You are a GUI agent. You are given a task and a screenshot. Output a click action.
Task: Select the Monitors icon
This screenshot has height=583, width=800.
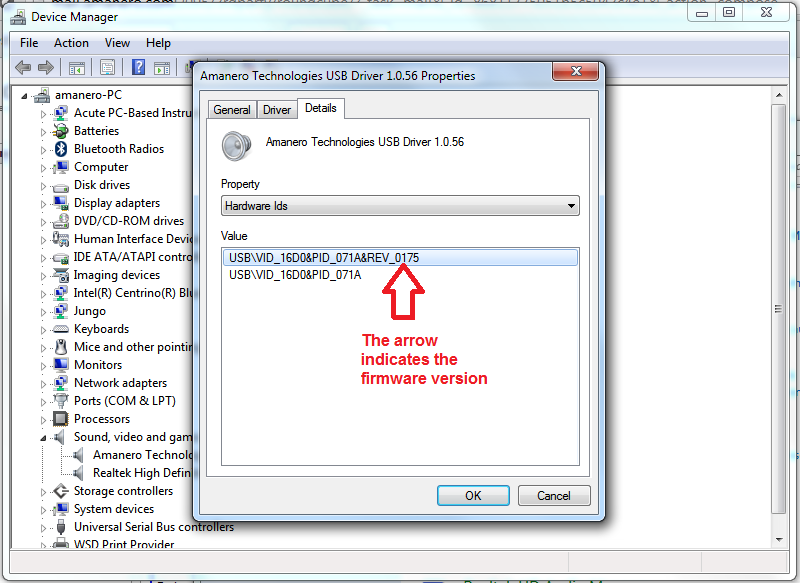61,365
